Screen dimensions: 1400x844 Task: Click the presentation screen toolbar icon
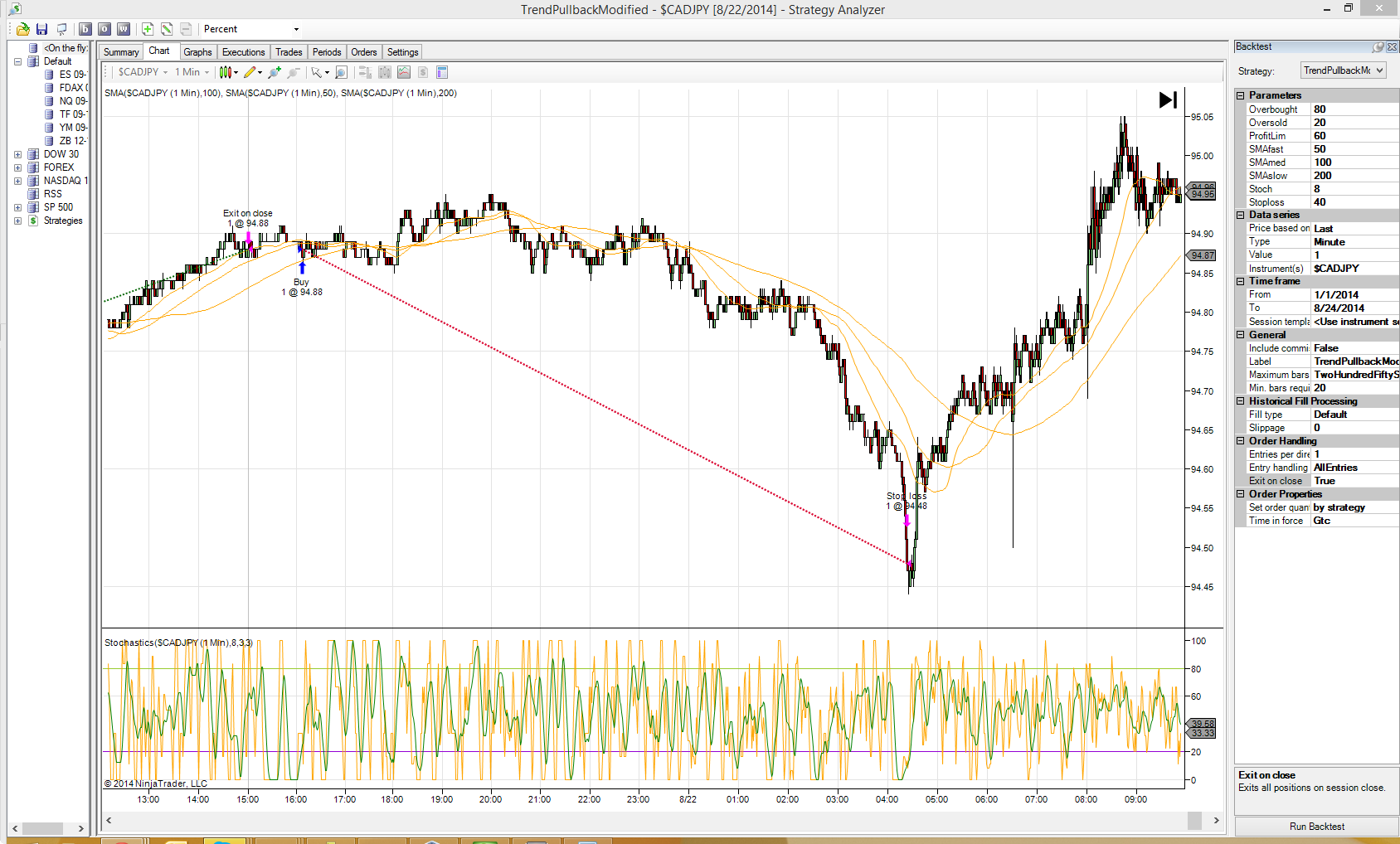61,29
